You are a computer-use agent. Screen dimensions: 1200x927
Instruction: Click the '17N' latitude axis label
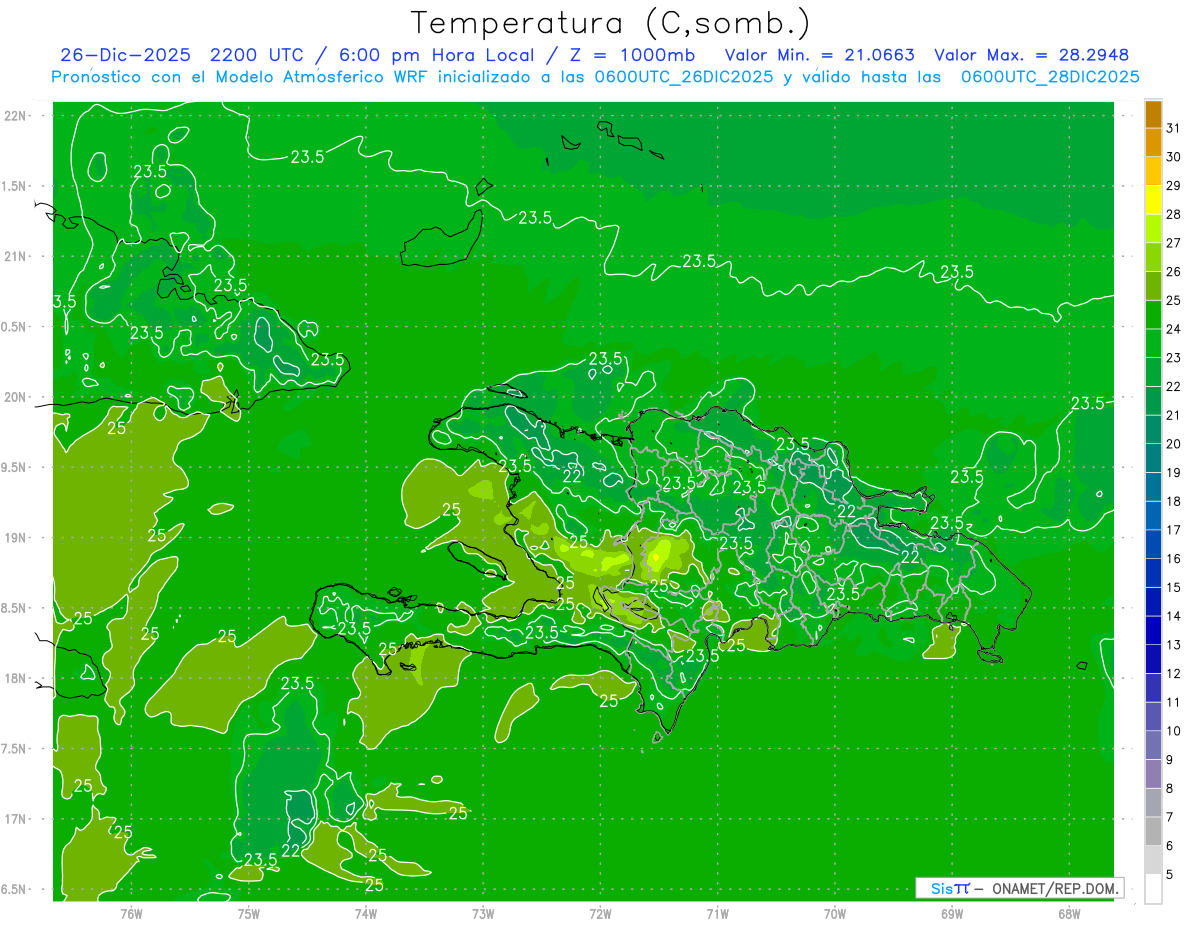pos(15,819)
